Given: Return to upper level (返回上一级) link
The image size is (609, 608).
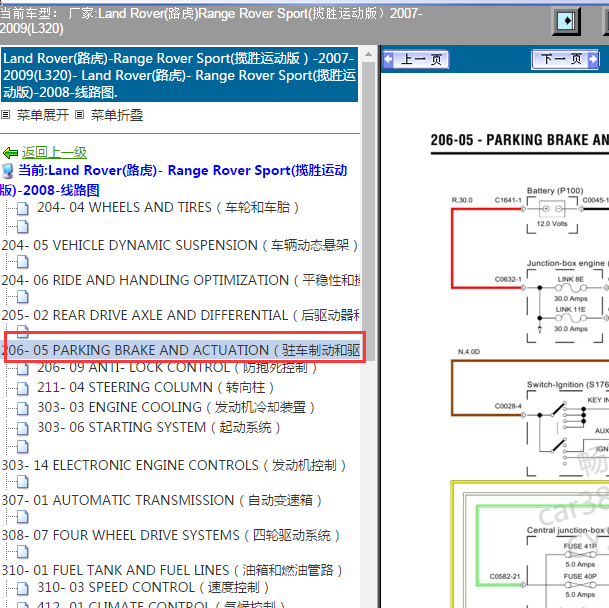Looking at the screenshot, I should 54,153.
